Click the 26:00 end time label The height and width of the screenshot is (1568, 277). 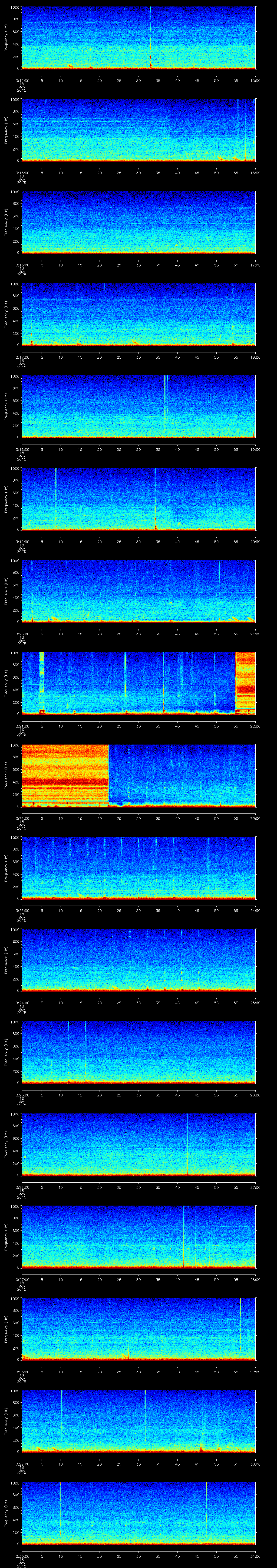pos(255,1095)
